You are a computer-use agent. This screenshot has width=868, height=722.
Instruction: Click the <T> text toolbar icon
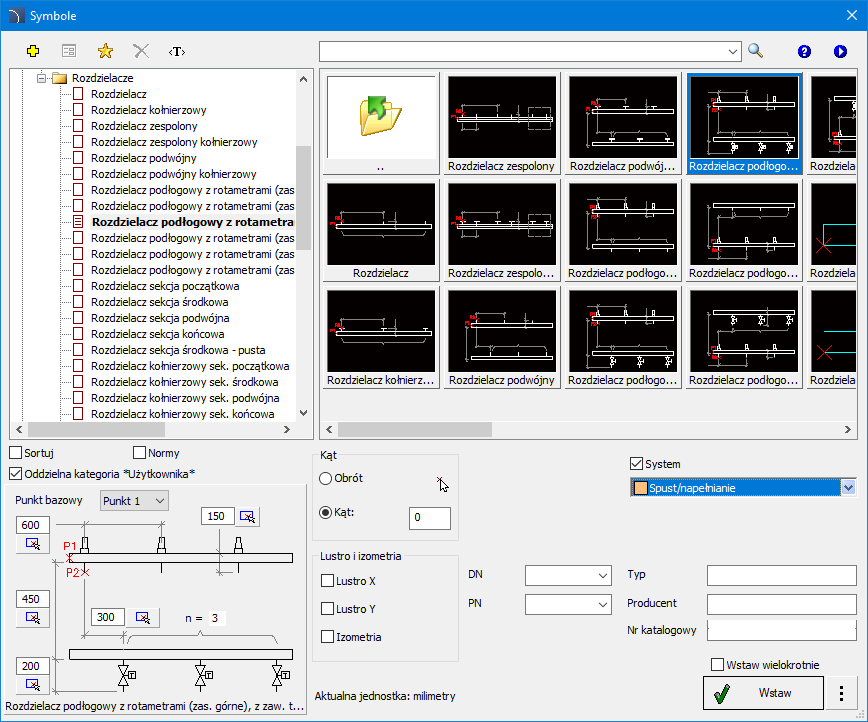pyautogui.click(x=177, y=50)
